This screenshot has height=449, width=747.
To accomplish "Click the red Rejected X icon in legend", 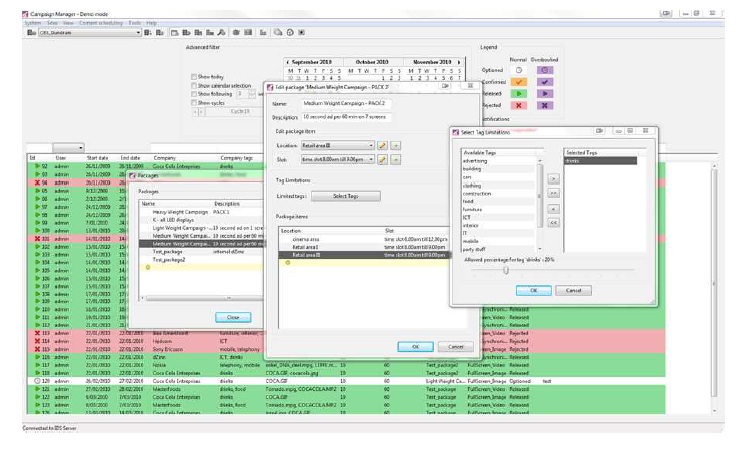I will (518, 104).
